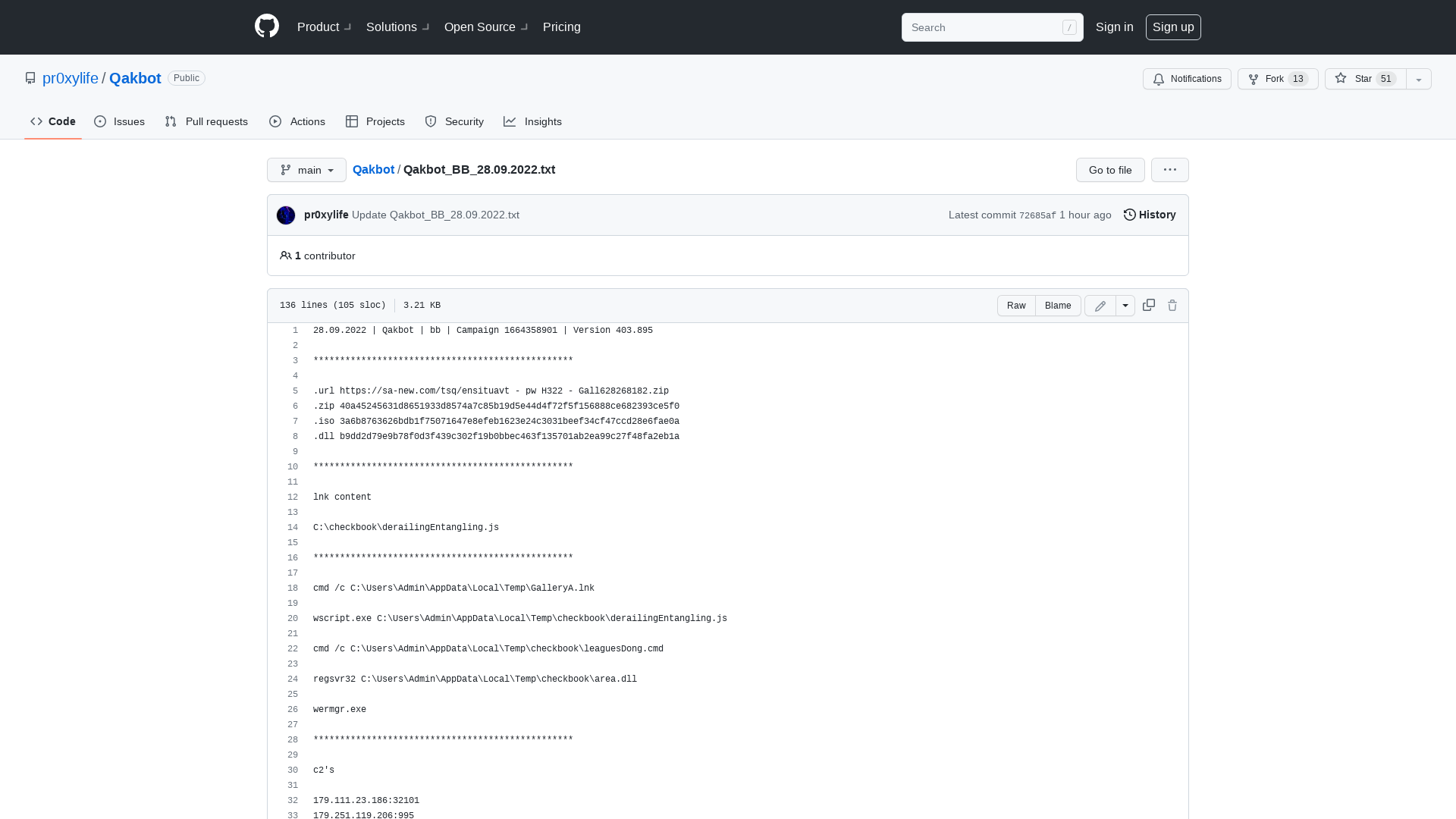Expand the edit options dropdown arrow
Viewport: 1456px width, 819px height.
point(1125,305)
